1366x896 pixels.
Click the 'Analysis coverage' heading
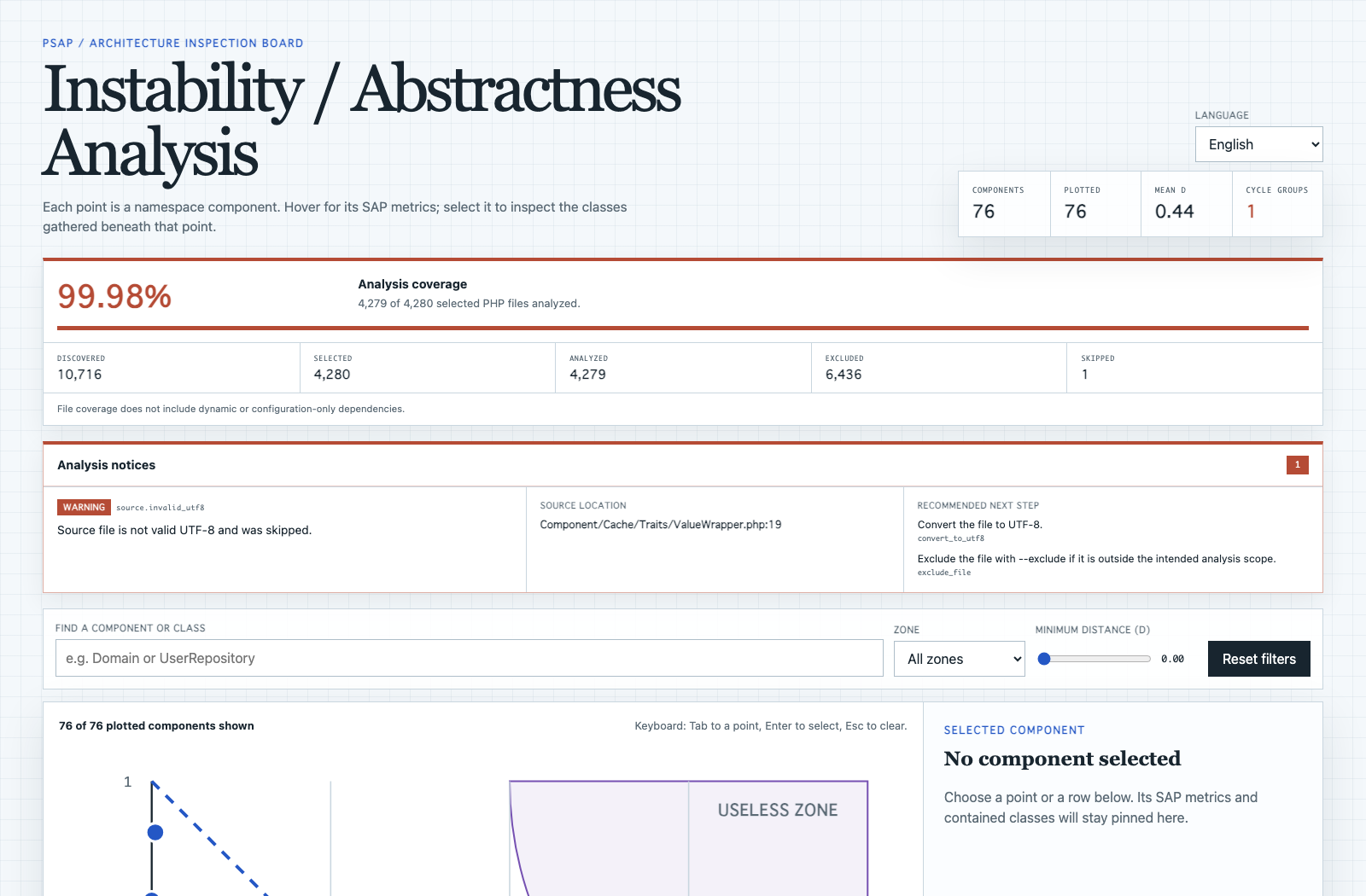[x=412, y=284]
